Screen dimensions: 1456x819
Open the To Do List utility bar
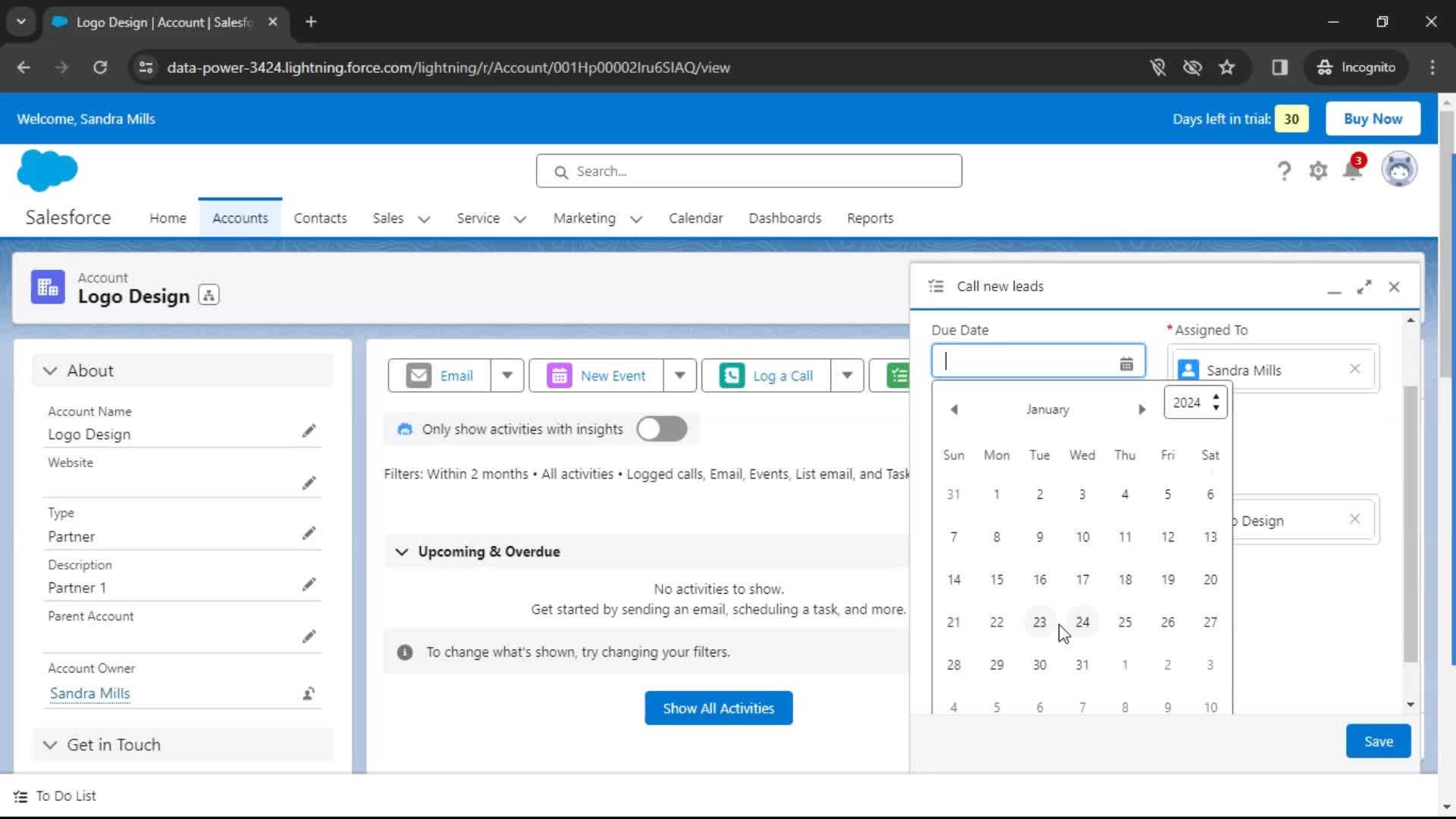click(x=55, y=796)
